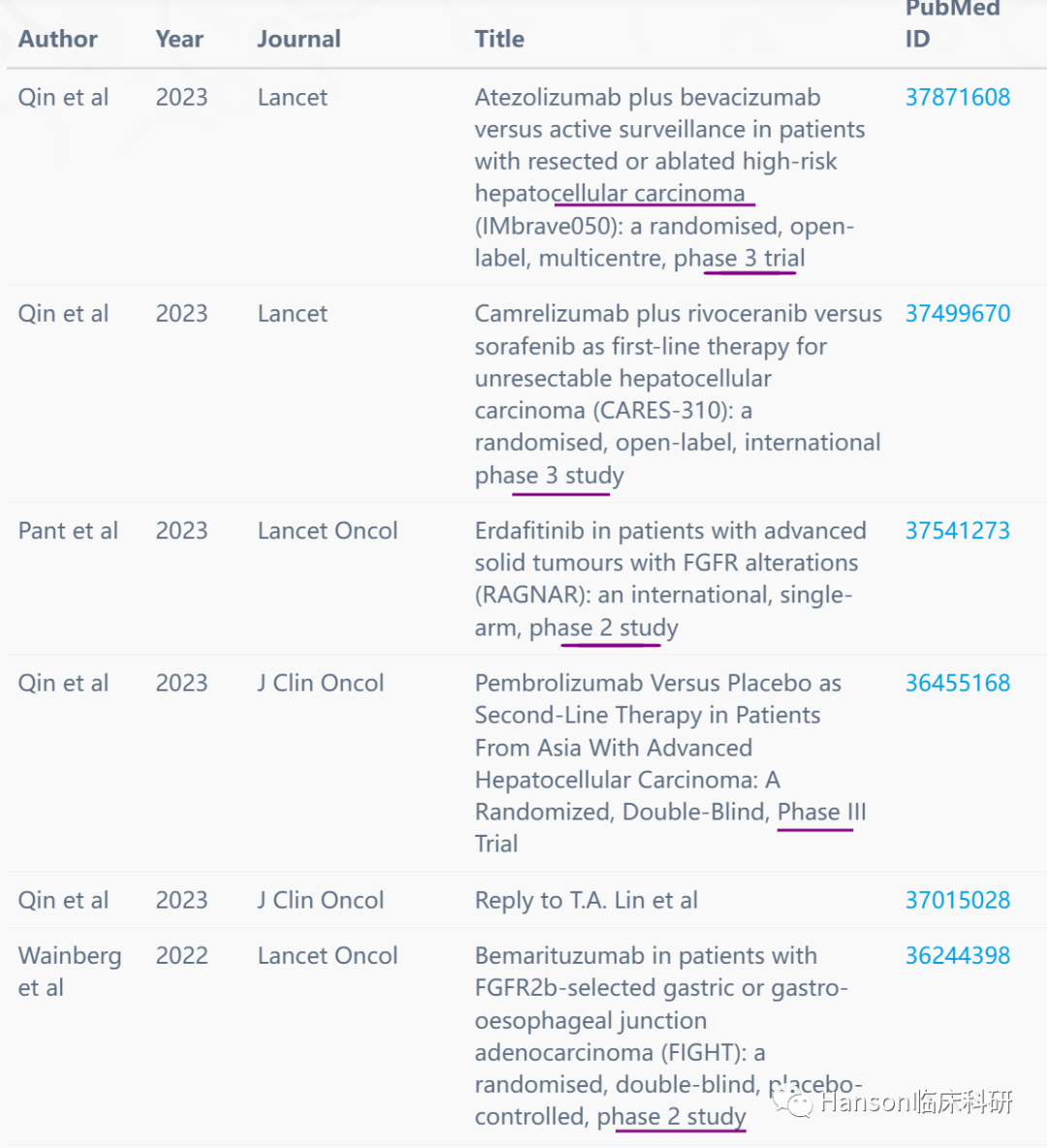The image size is (1047, 1148).
Task: Select the Pembrolizumab Versus Placebo title
Action: [671, 763]
